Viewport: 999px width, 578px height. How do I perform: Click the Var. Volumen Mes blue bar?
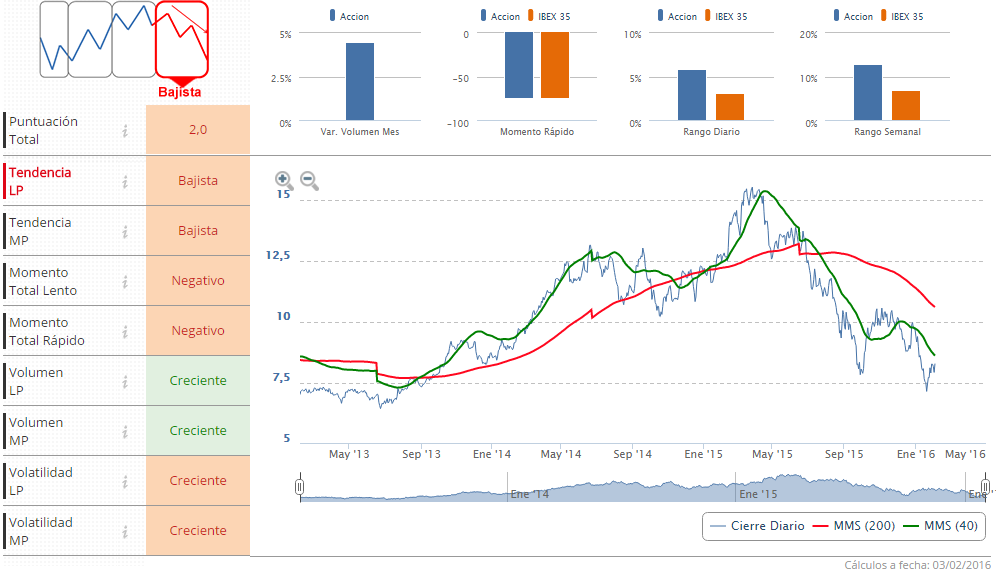tap(360, 82)
